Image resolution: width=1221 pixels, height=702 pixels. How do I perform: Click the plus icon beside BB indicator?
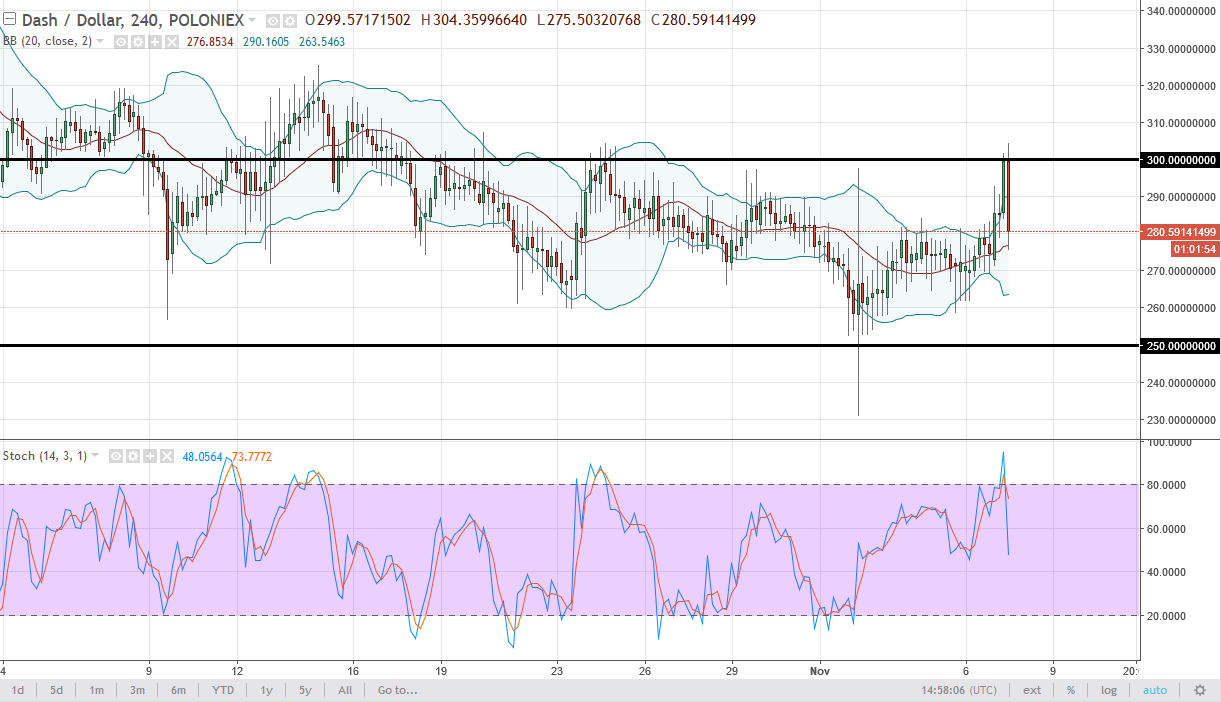click(154, 41)
